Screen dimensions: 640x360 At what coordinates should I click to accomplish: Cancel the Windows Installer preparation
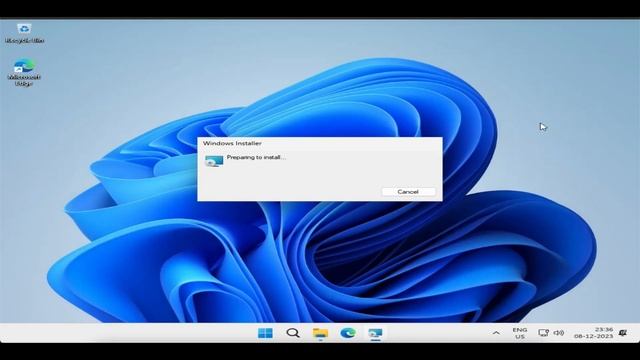408,191
